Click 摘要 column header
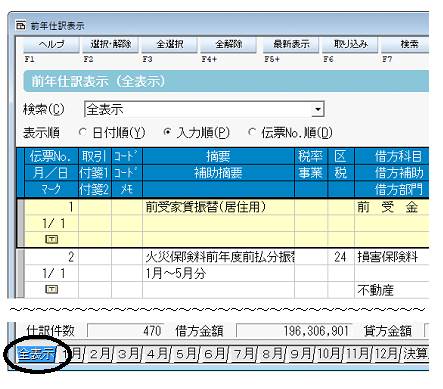443x389 pixels. pyautogui.click(x=218, y=156)
